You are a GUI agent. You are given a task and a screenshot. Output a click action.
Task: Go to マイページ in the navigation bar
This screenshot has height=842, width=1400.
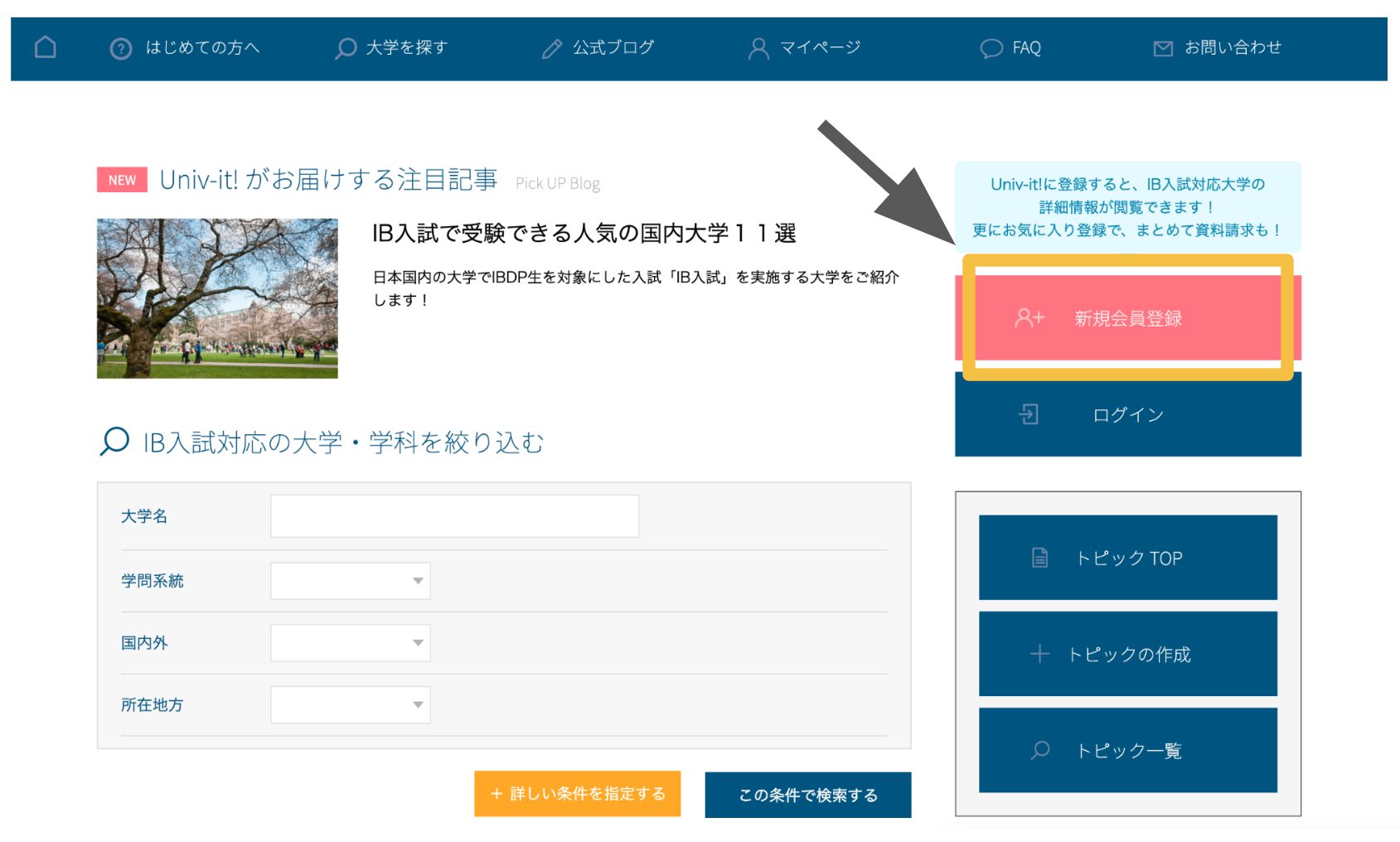(x=821, y=48)
